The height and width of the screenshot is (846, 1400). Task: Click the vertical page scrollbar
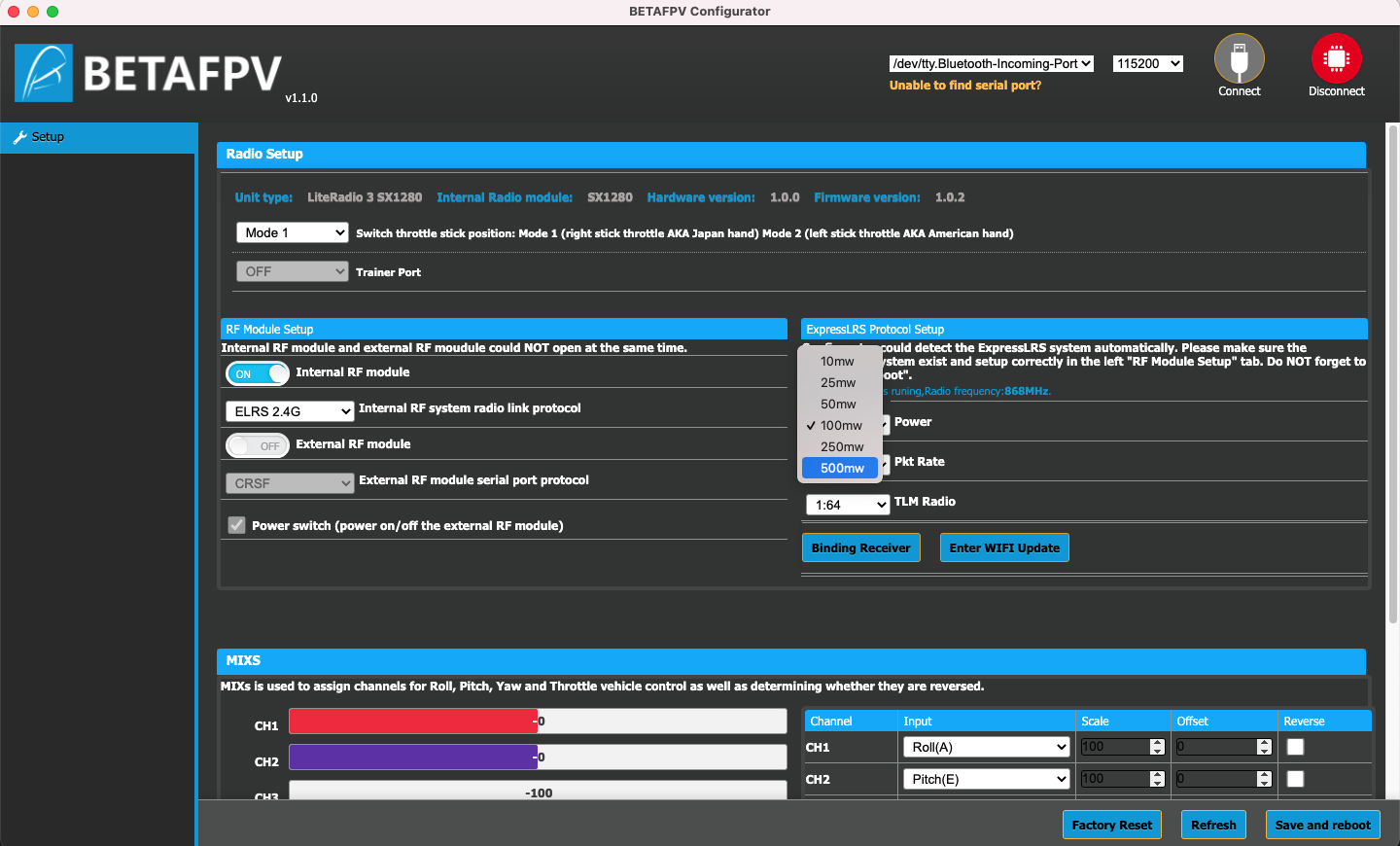tap(1392, 374)
